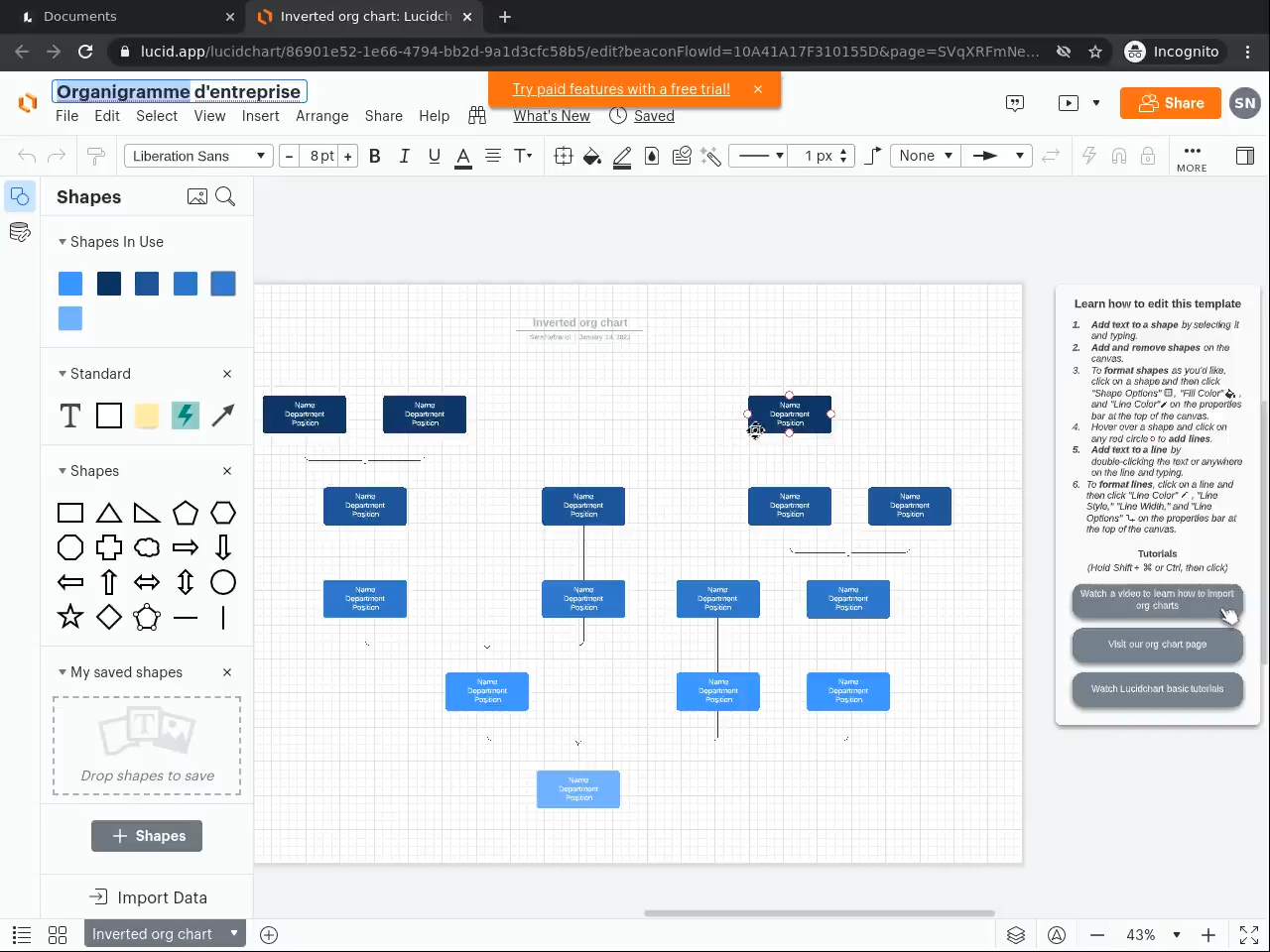Image resolution: width=1270 pixels, height=952 pixels.
Task: Open the line path style tool
Action: pos(873,156)
